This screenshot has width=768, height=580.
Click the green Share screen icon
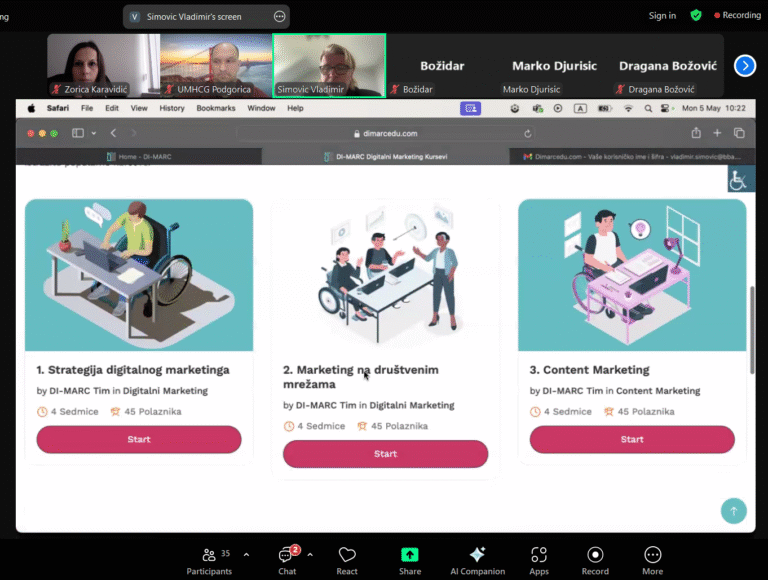pyautogui.click(x=410, y=555)
